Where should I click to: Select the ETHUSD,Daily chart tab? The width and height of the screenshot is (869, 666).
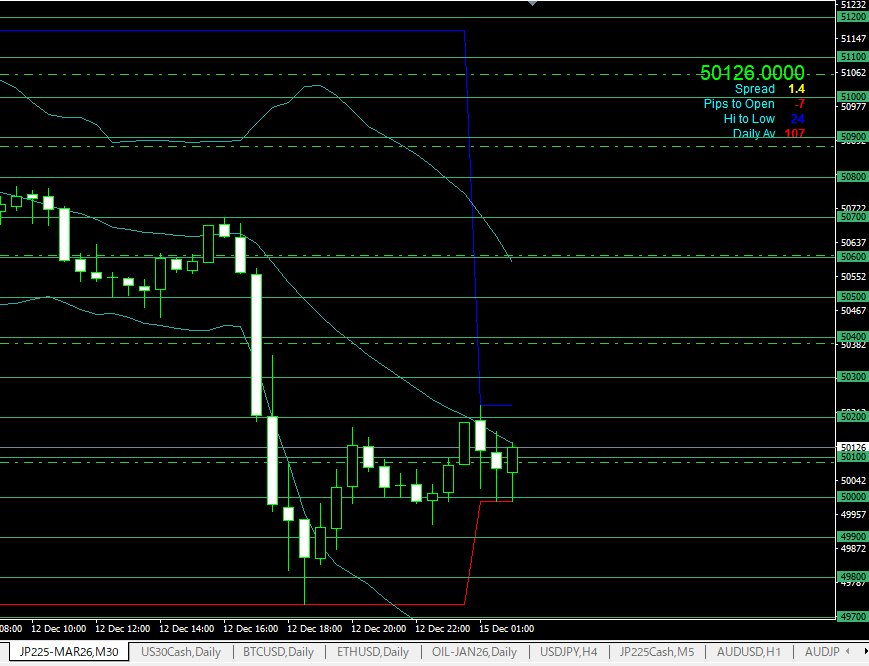[x=373, y=652]
